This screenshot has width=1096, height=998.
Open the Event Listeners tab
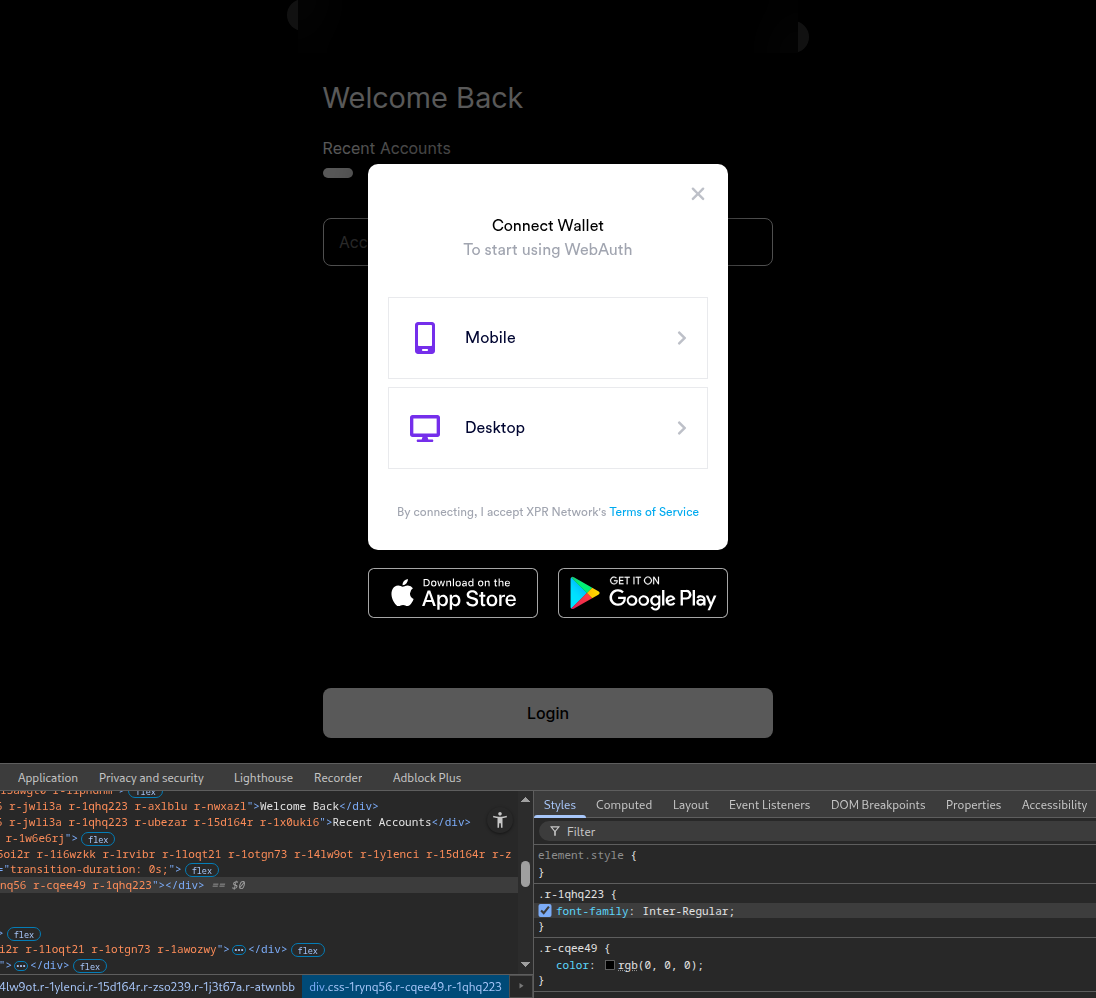tap(769, 805)
